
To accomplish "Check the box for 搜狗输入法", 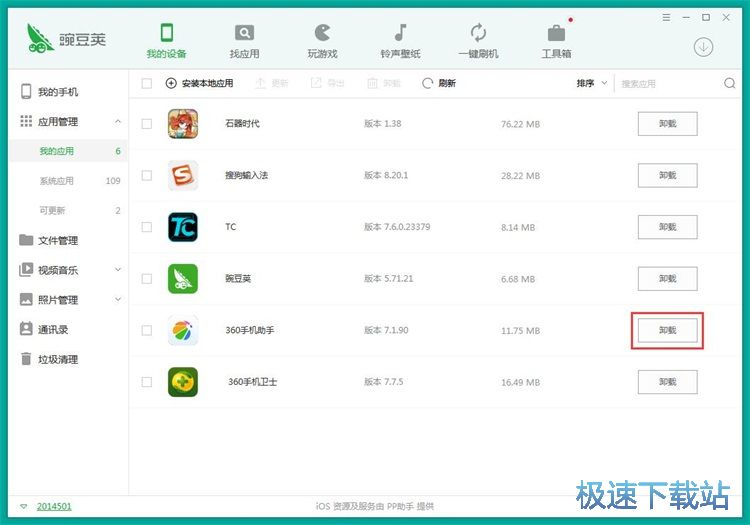I will point(147,175).
